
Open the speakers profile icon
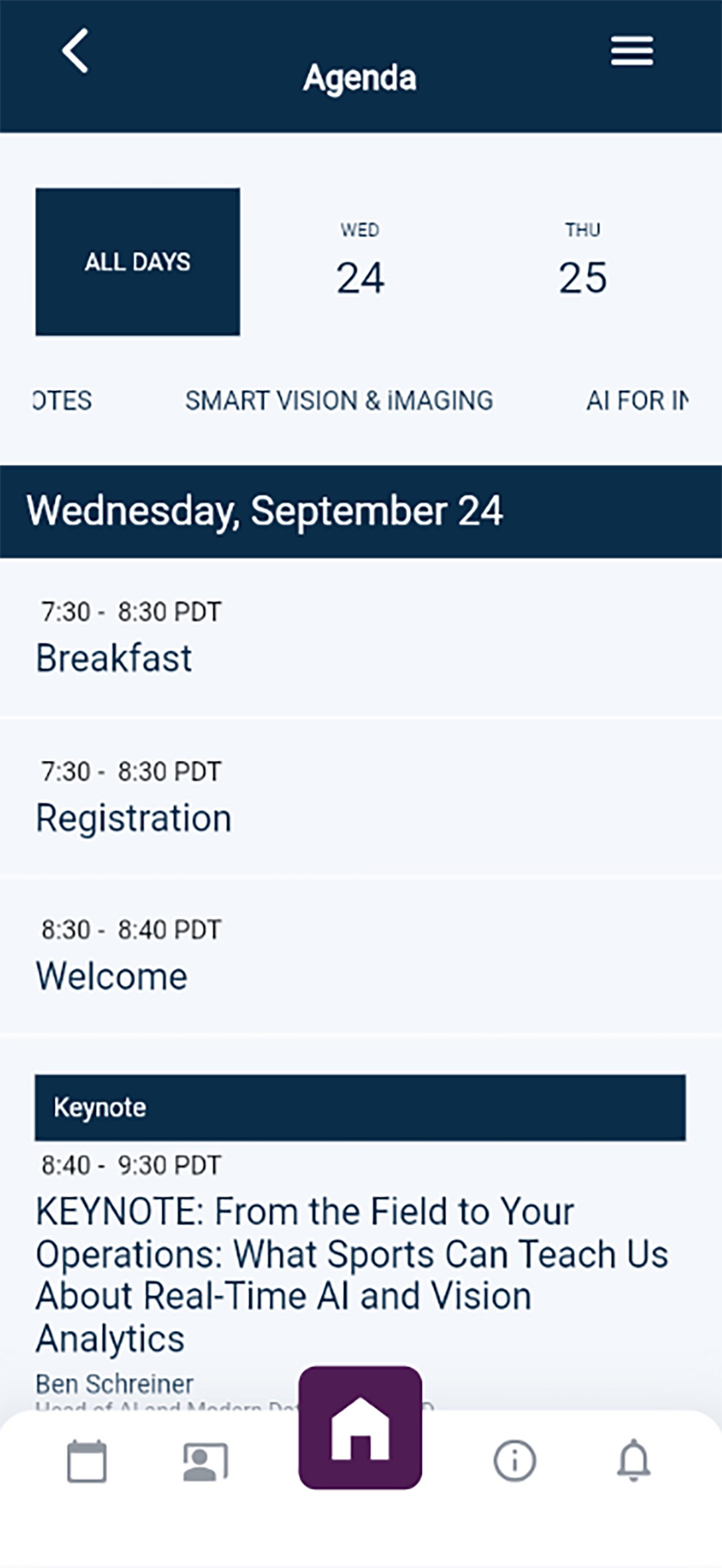click(206, 1461)
